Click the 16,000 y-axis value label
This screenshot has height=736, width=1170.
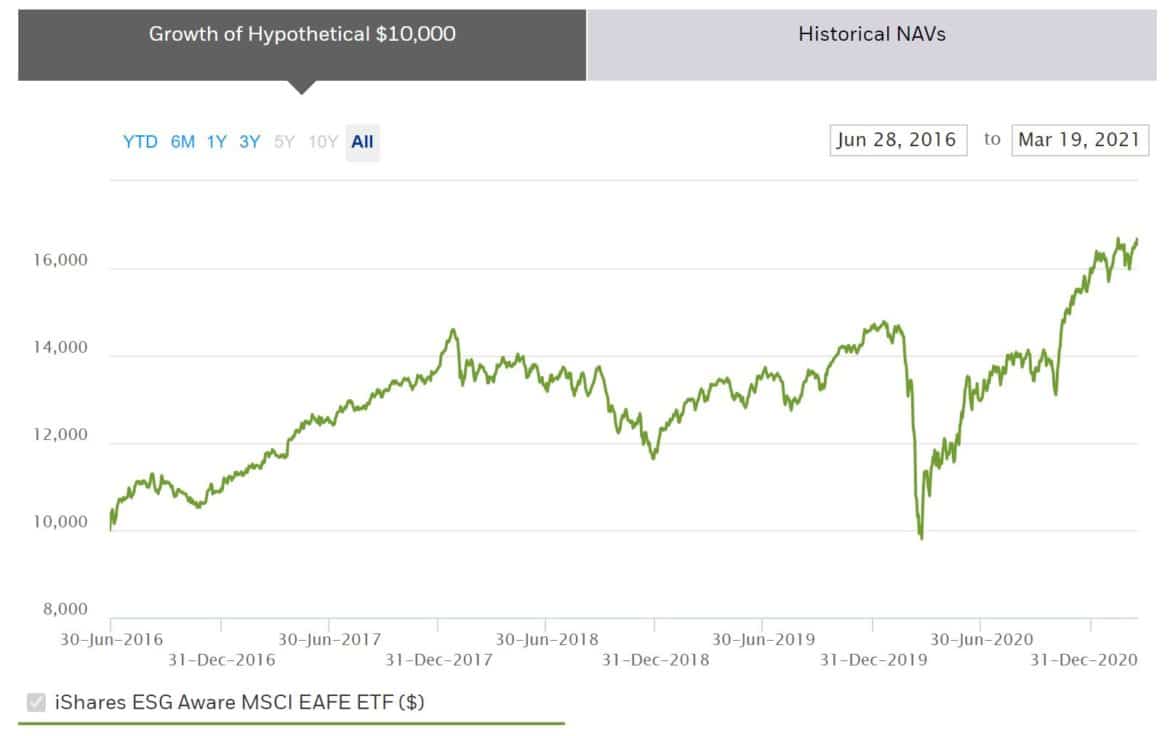[x=61, y=261]
